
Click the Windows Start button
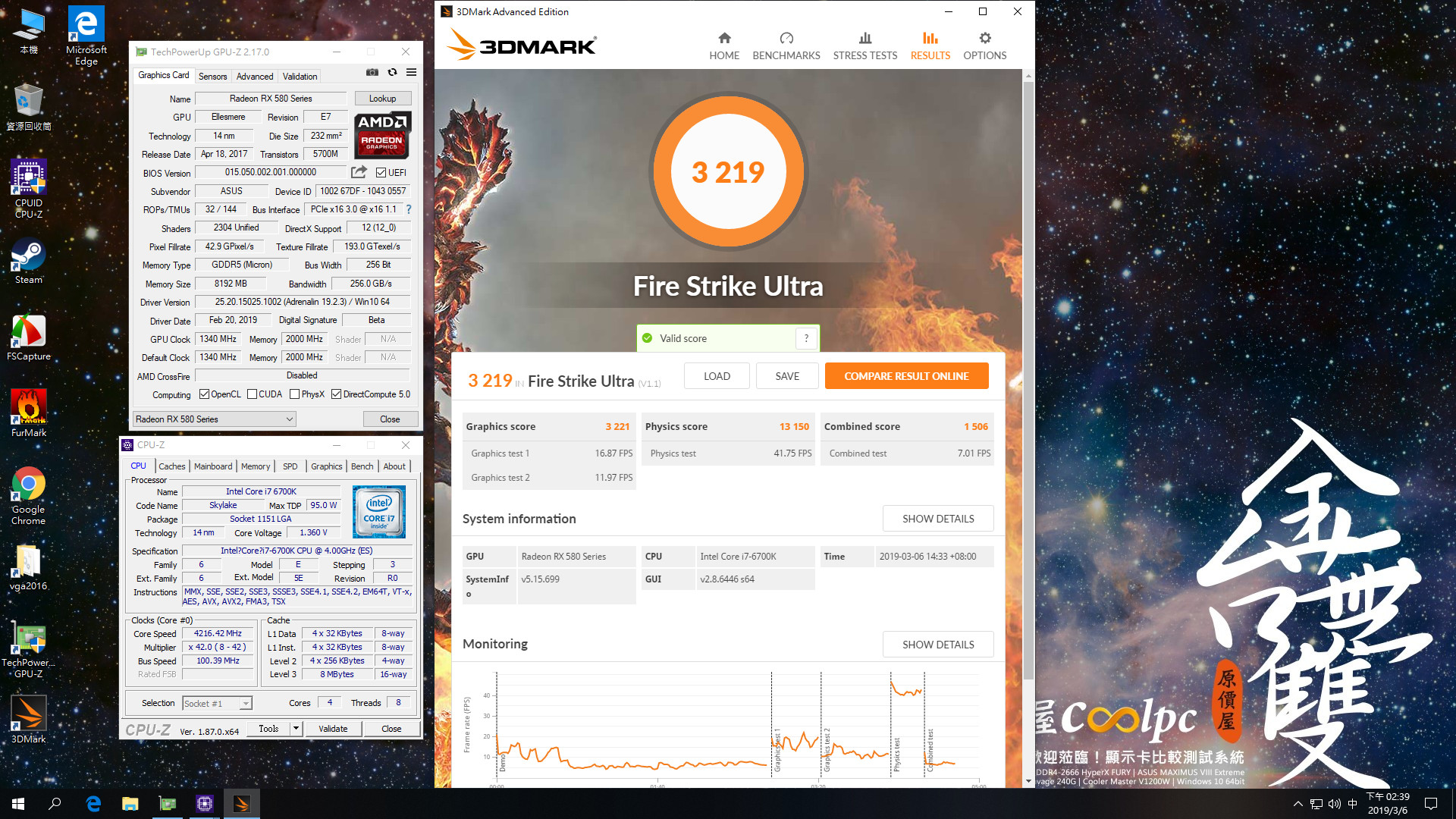tap(18, 804)
